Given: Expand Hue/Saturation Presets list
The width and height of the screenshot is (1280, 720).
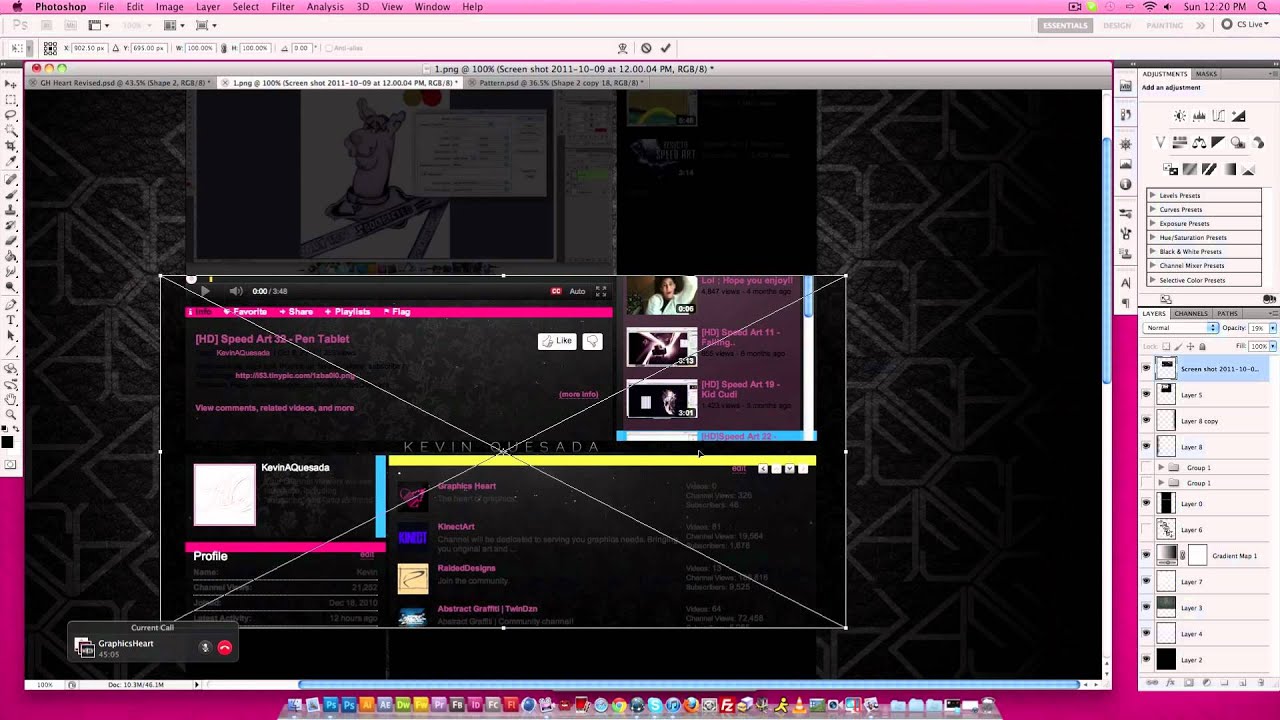Looking at the screenshot, I should click(x=1152, y=237).
